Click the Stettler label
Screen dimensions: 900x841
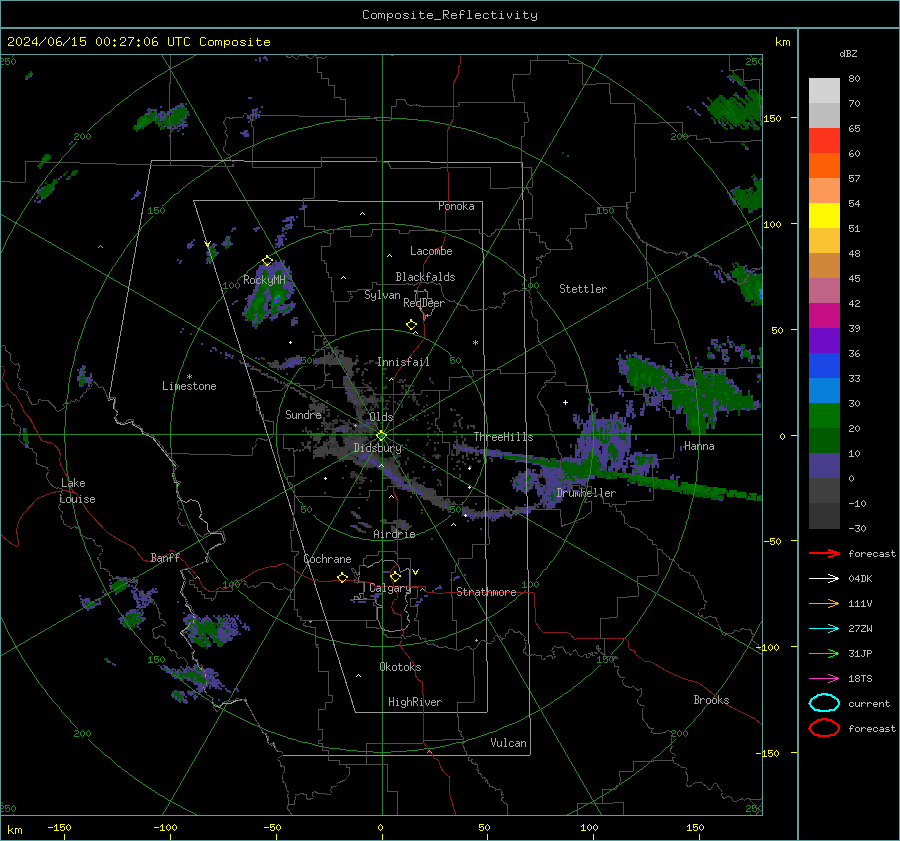[x=583, y=289]
